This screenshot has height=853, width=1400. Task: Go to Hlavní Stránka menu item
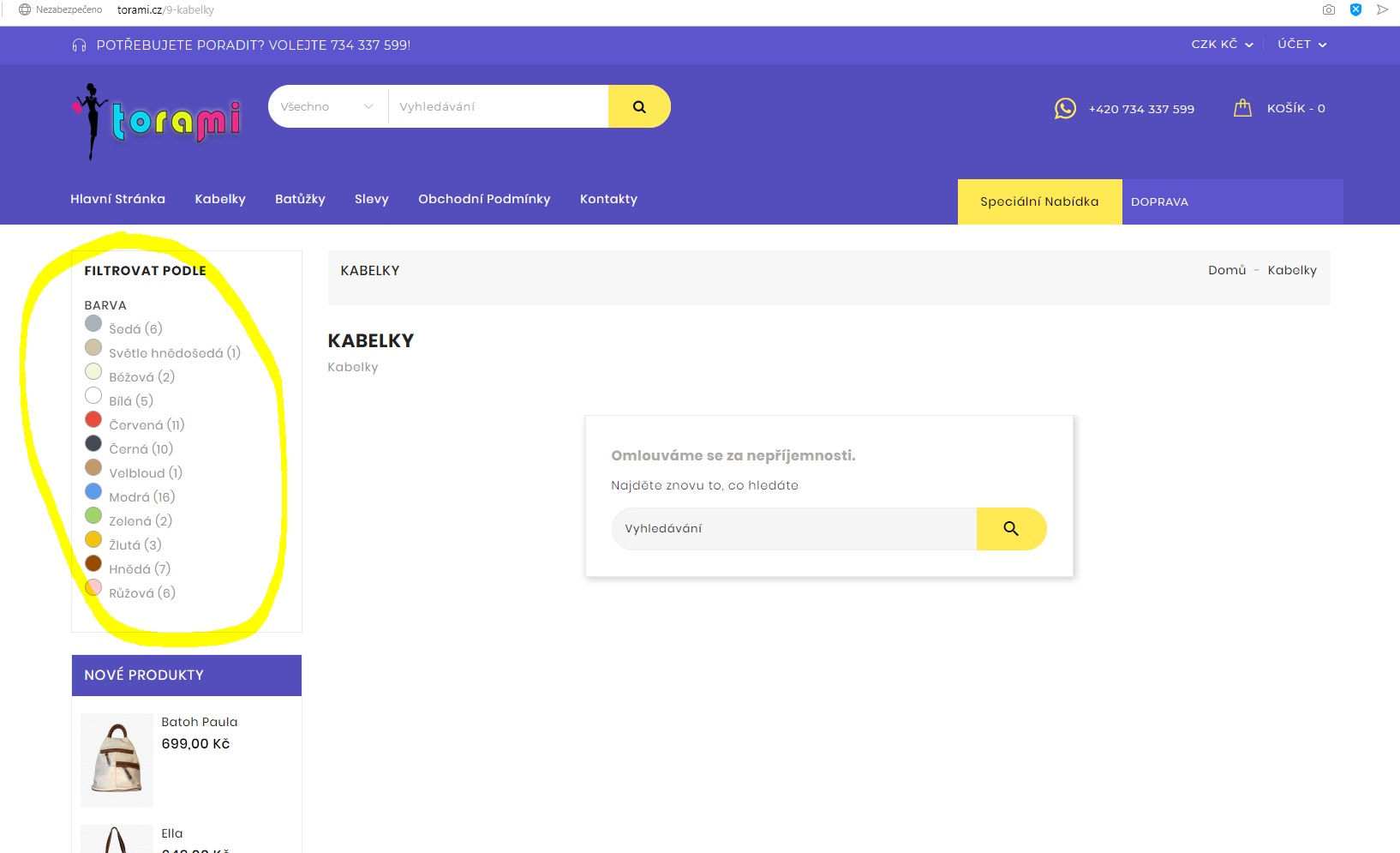click(117, 199)
